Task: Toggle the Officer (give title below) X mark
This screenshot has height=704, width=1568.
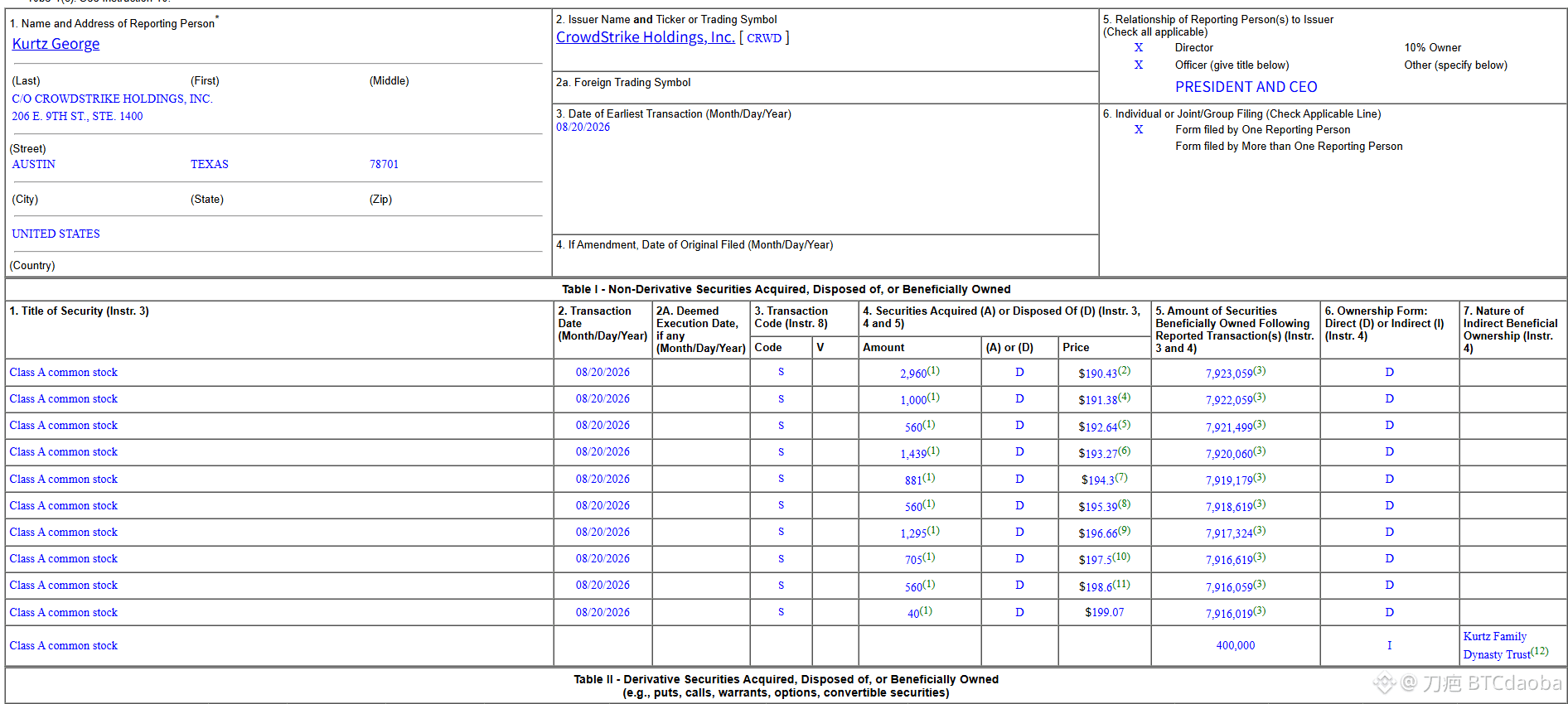Action: click(1139, 65)
